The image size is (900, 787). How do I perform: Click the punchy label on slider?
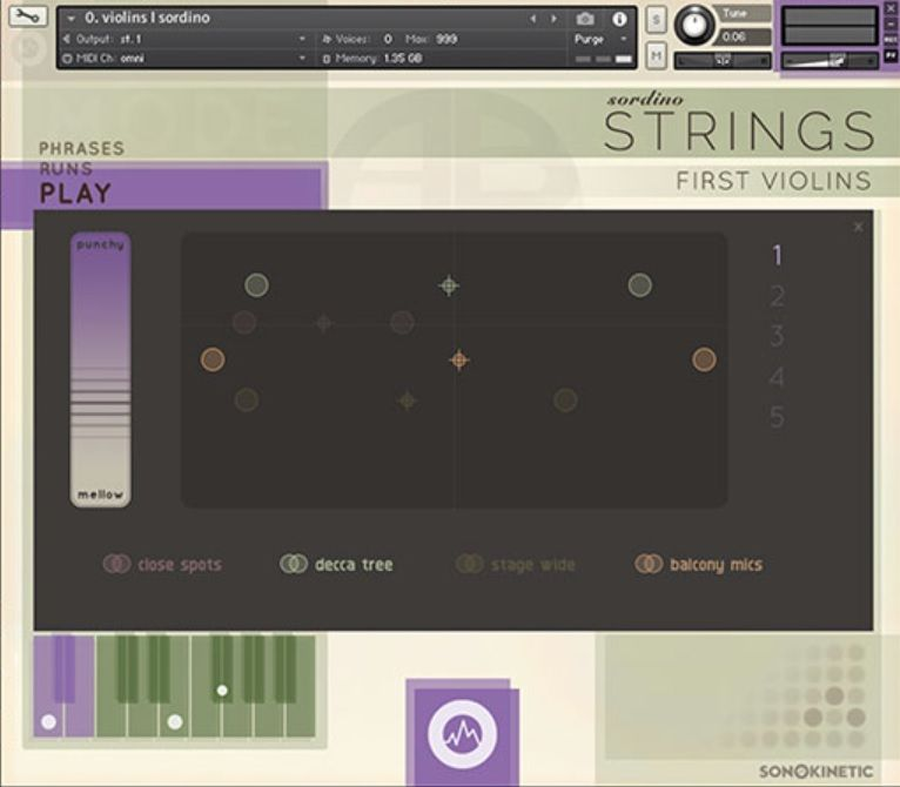[x=100, y=245]
